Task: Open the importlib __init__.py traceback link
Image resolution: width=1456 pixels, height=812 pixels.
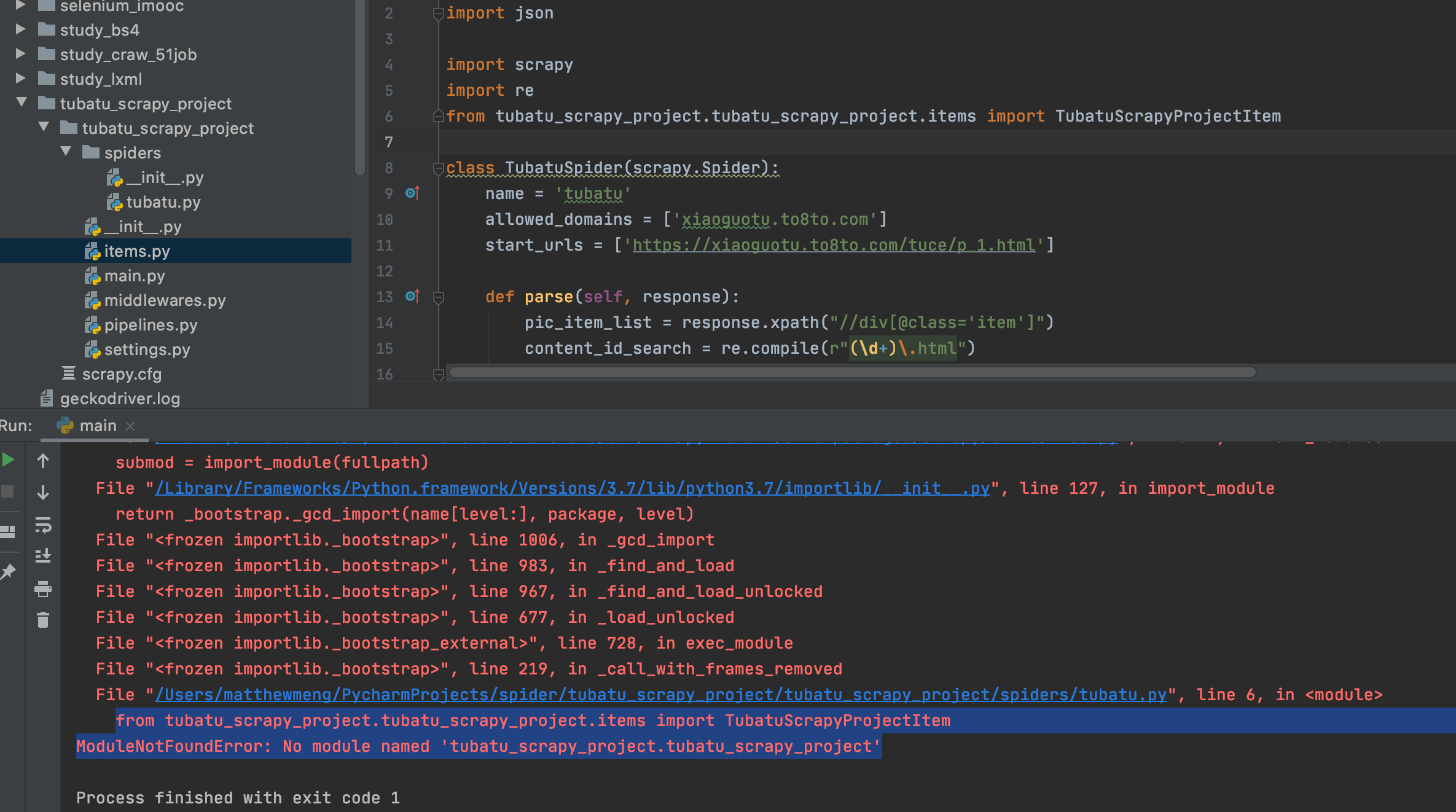Action: tap(571, 488)
